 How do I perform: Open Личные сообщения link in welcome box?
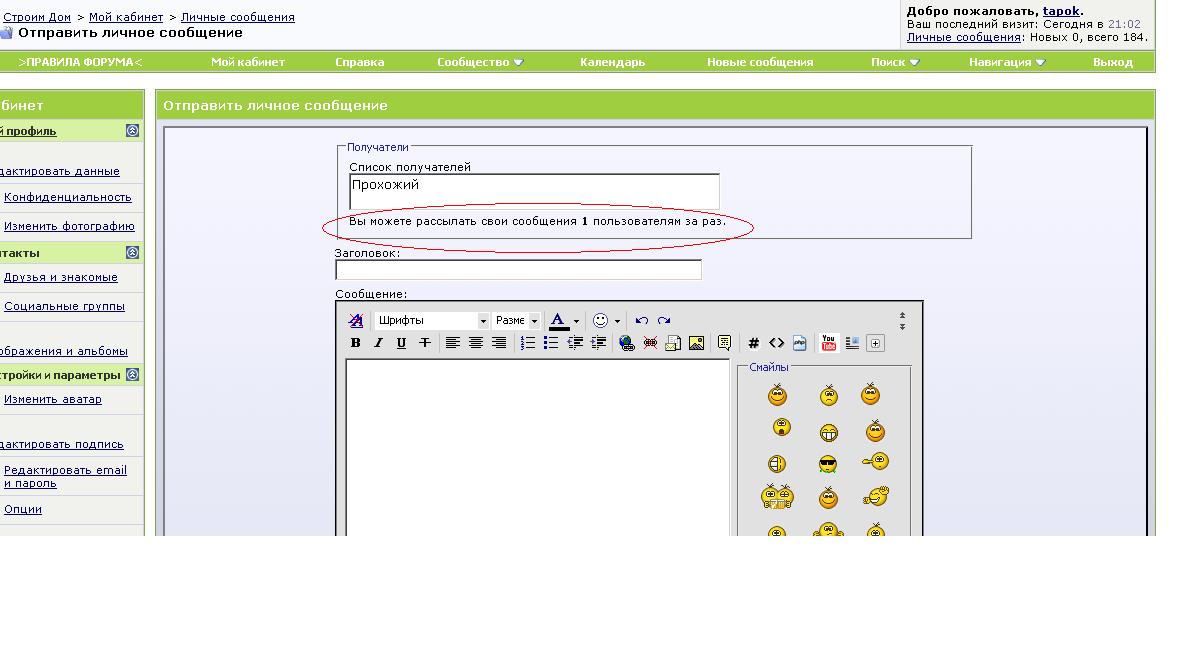pyautogui.click(x=963, y=37)
